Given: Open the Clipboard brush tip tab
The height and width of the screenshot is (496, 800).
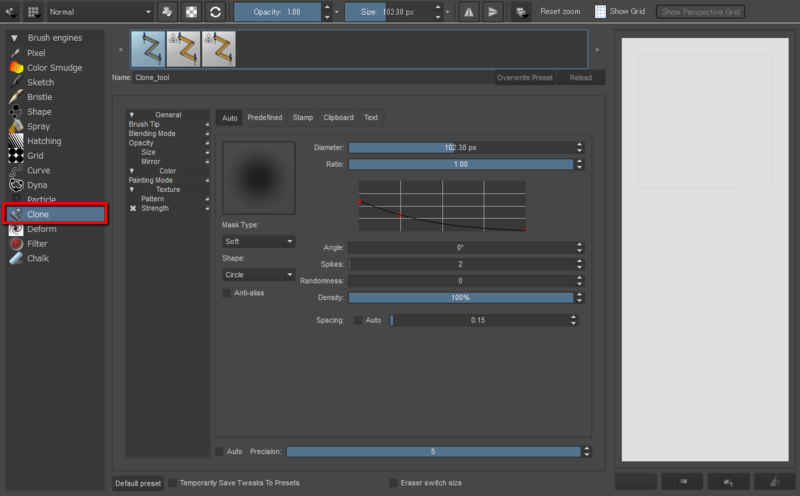Looking at the screenshot, I should coord(338,117).
